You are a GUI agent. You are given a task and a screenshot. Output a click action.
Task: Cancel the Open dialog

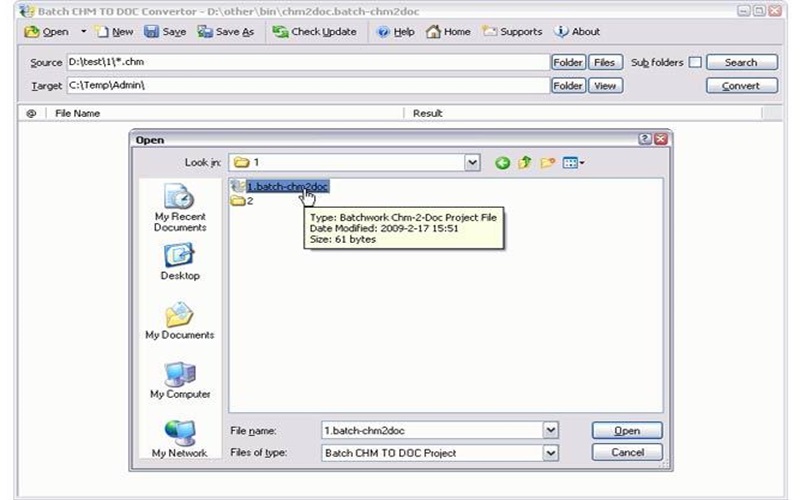pyautogui.click(x=627, y=453)
